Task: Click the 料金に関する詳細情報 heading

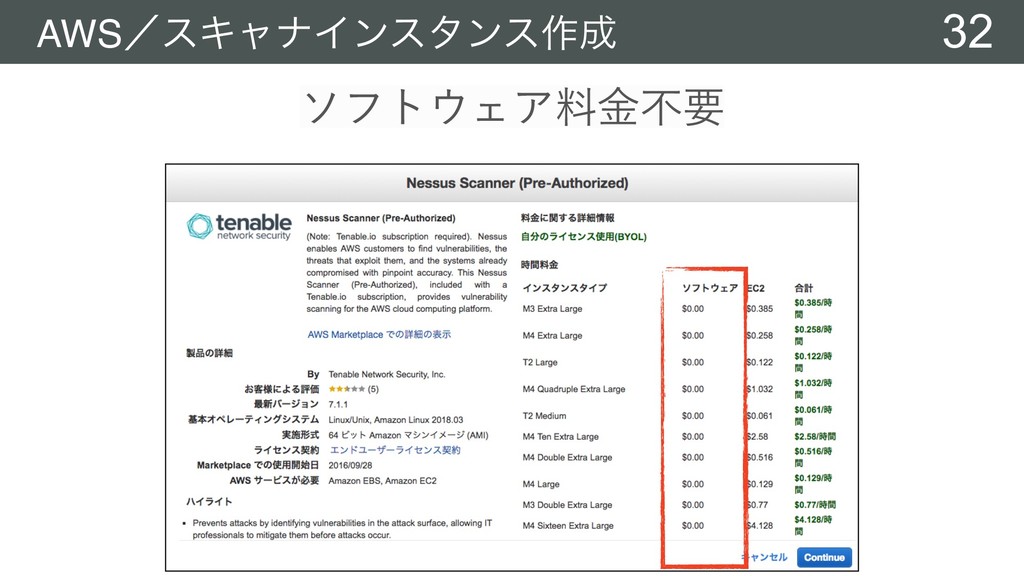Action: coord(568,218)
